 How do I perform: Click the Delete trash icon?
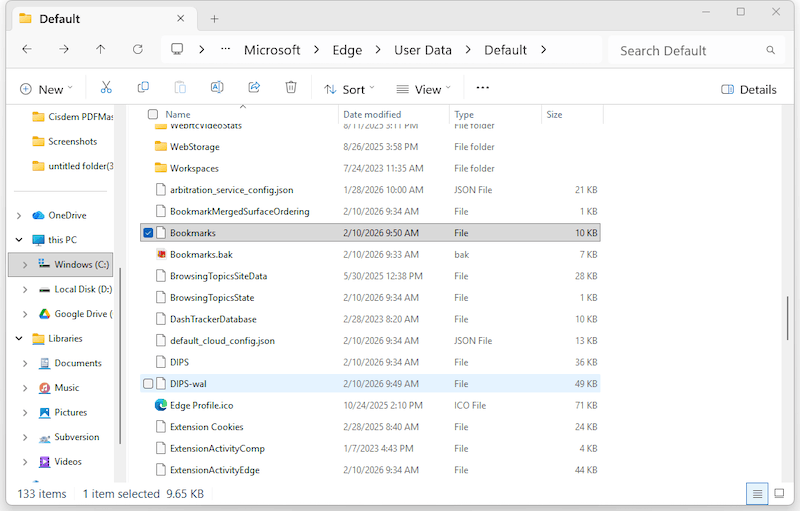click(291, 88)
